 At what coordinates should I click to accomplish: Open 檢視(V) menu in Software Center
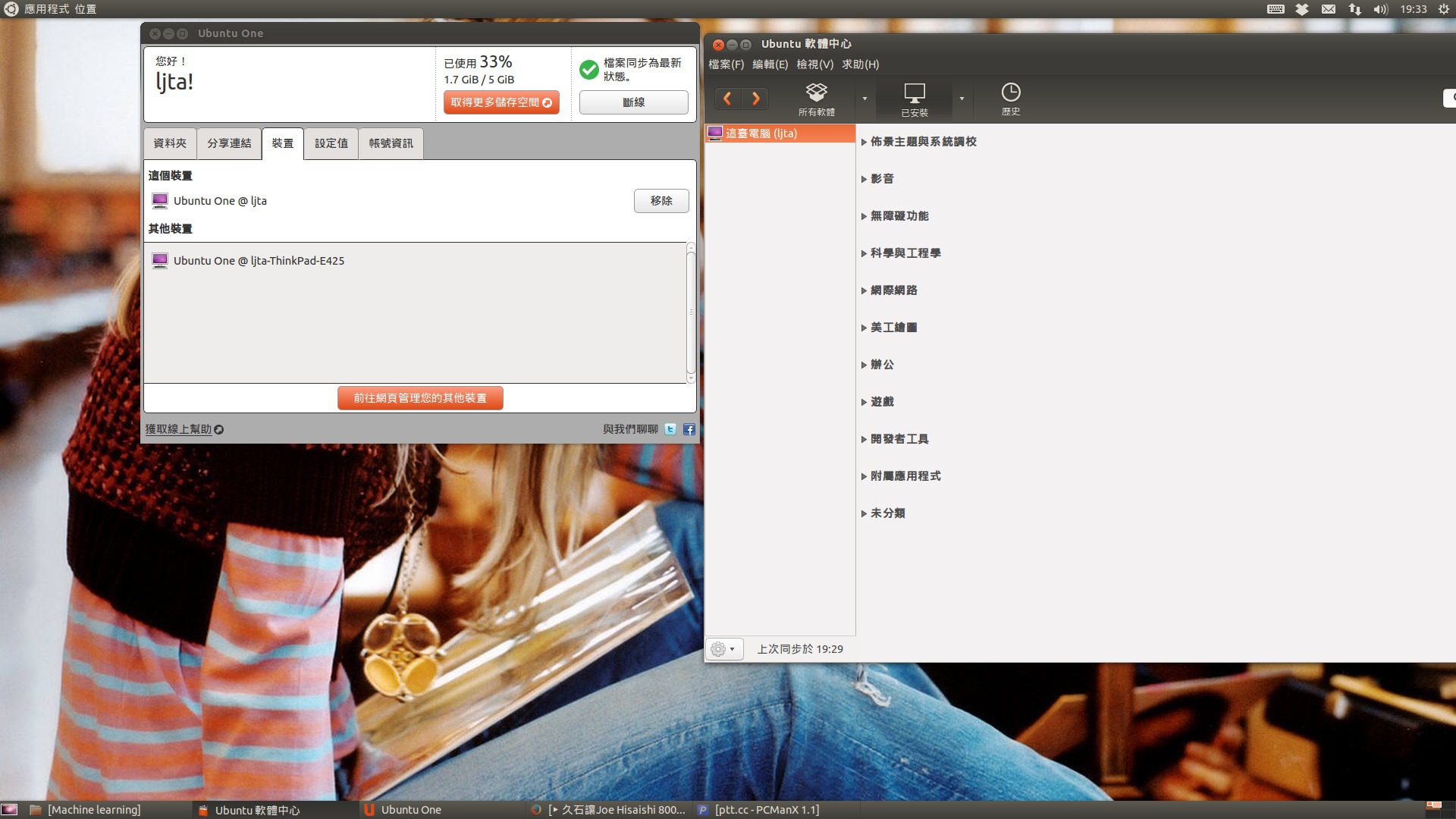pyautogui.click(x=814, y=64)
